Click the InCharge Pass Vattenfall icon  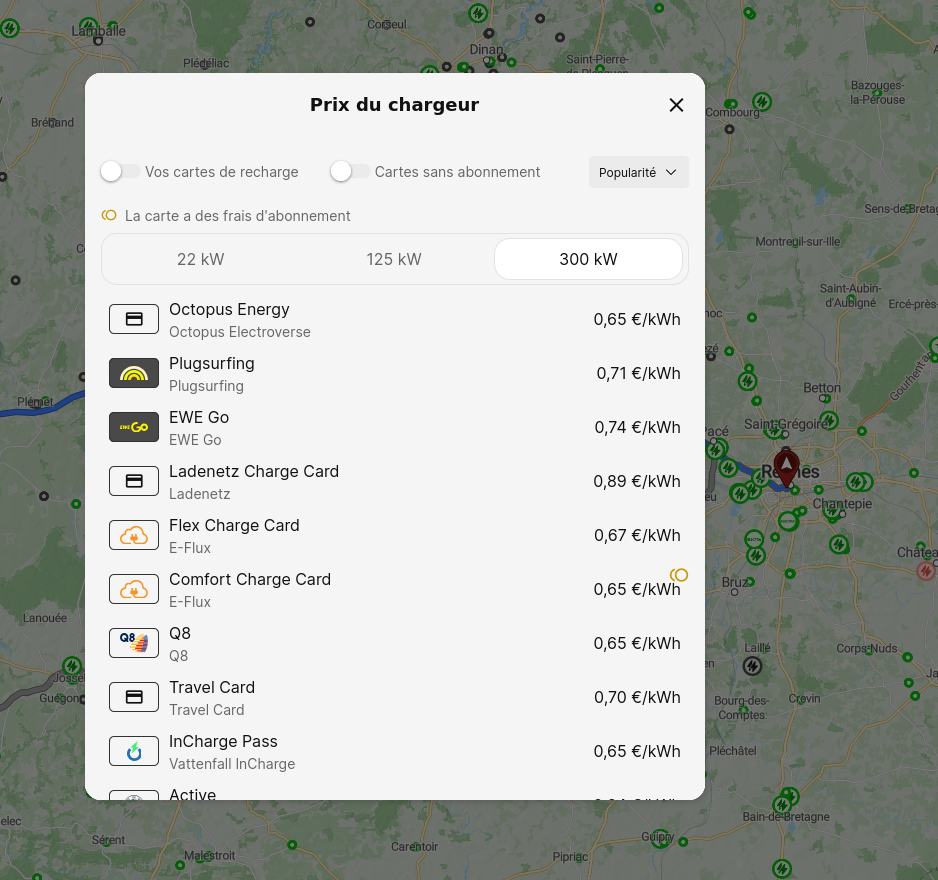tap(134, 750)
